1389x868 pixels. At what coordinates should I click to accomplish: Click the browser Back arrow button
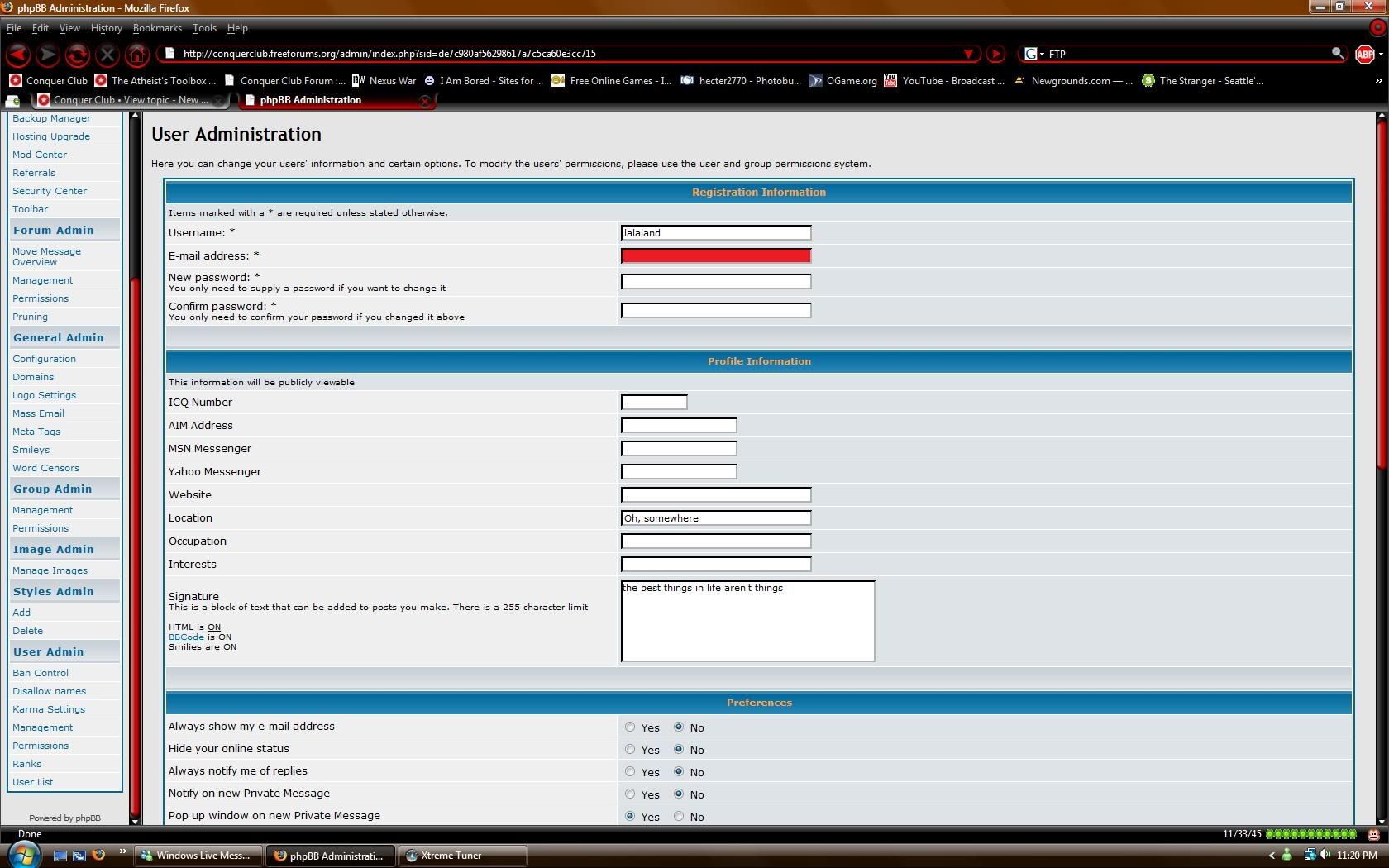pyautogui.click(x=18, y=55)
